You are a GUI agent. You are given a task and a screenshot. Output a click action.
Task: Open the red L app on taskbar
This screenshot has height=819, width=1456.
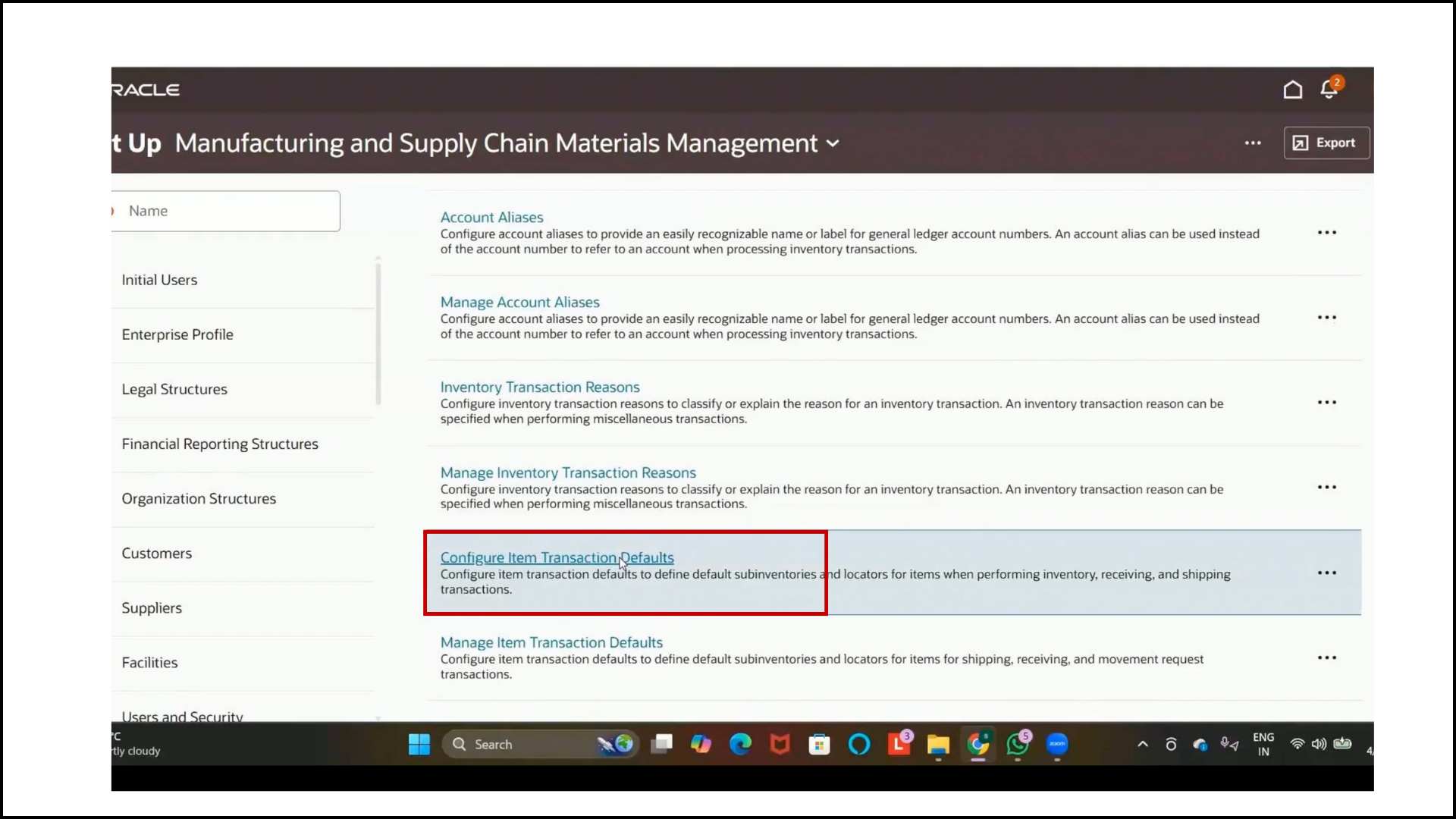[899, 743]
